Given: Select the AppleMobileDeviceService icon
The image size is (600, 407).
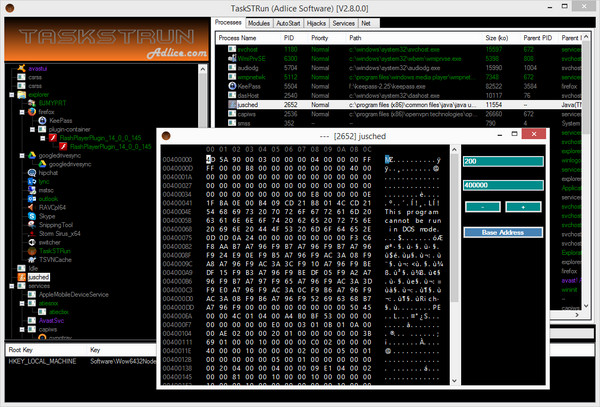Looking at the screenshot, I should click(32, 295).
